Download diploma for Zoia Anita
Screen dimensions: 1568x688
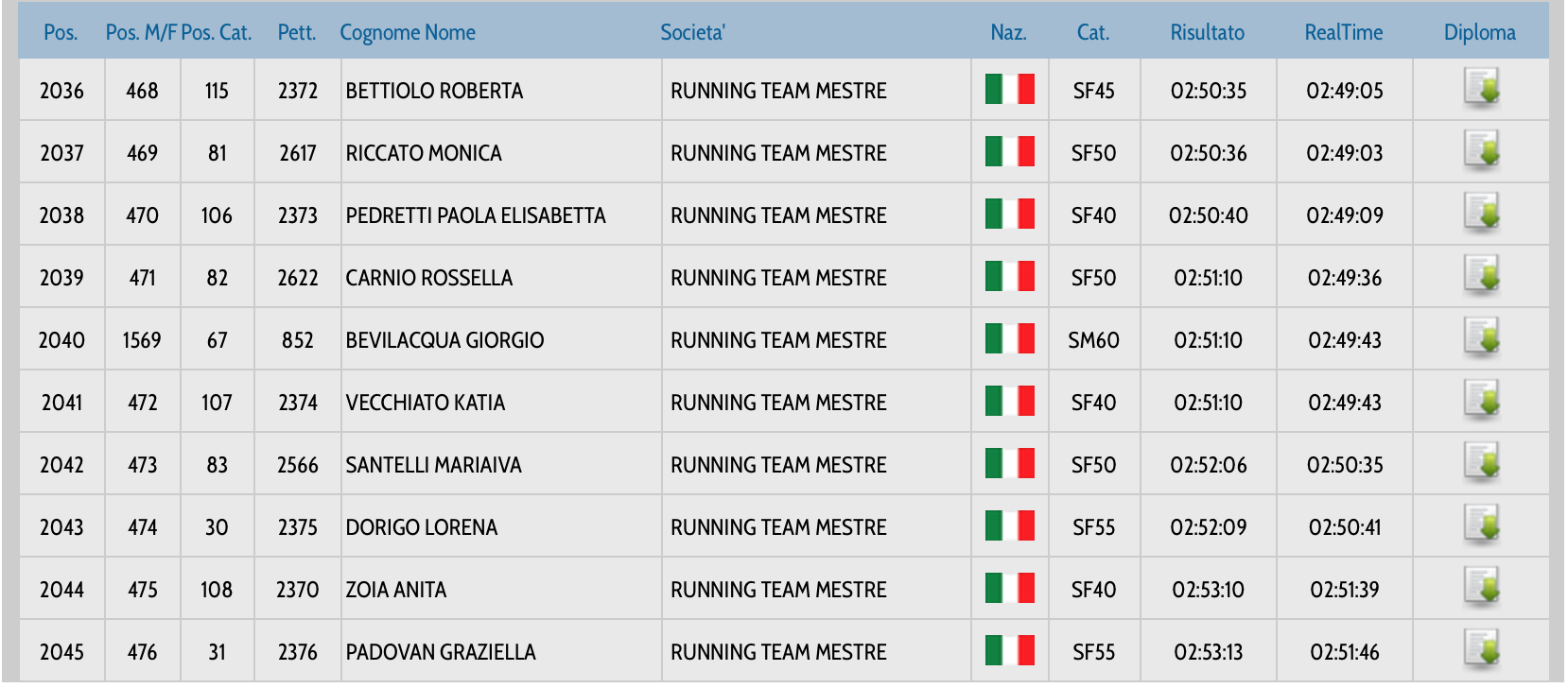point(1481,588)
